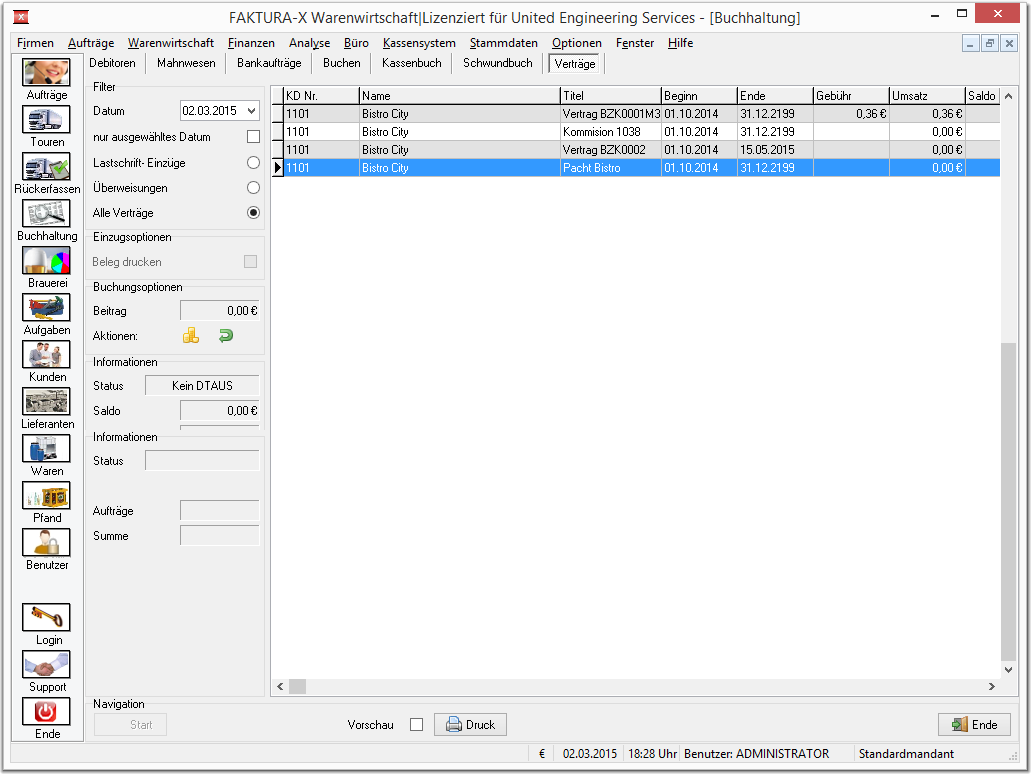
Task: Select Lastschrift-Einzüge radio button
Action: point(253,162)
